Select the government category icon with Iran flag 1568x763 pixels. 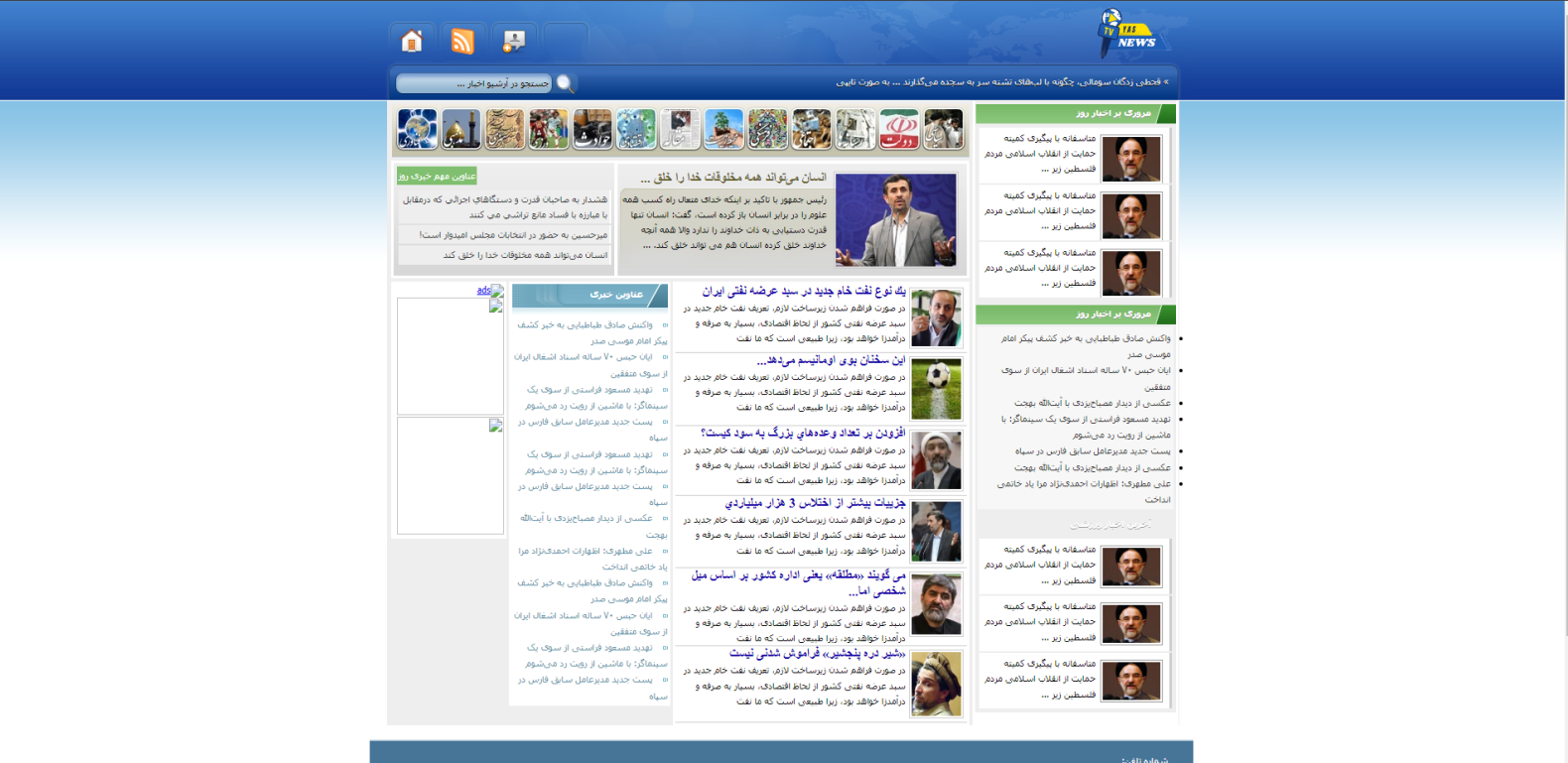[x=898, y=130]
